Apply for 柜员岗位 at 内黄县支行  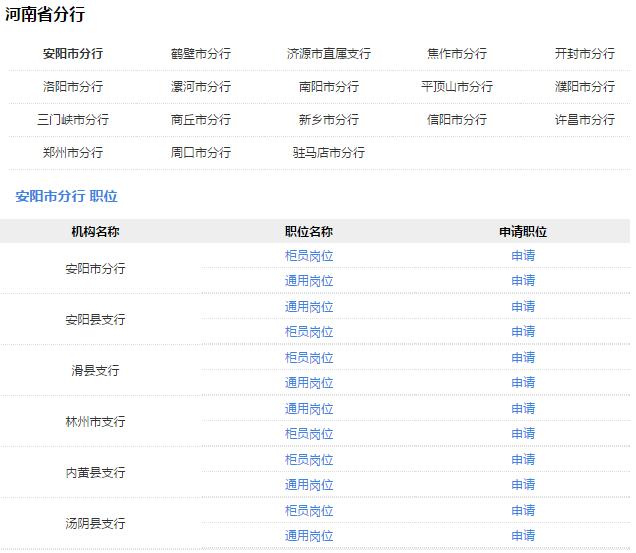point(522,459)
